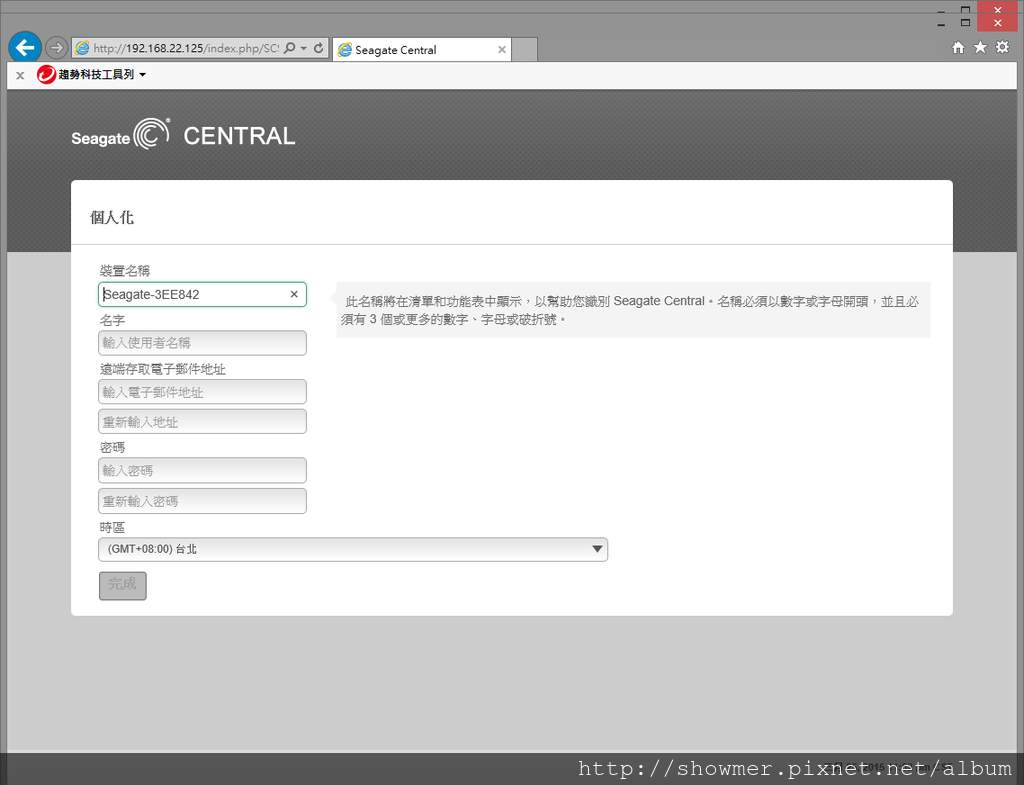1024x785 pixels.
Task: Click the URL address bar text
Action: click(186, 48)
